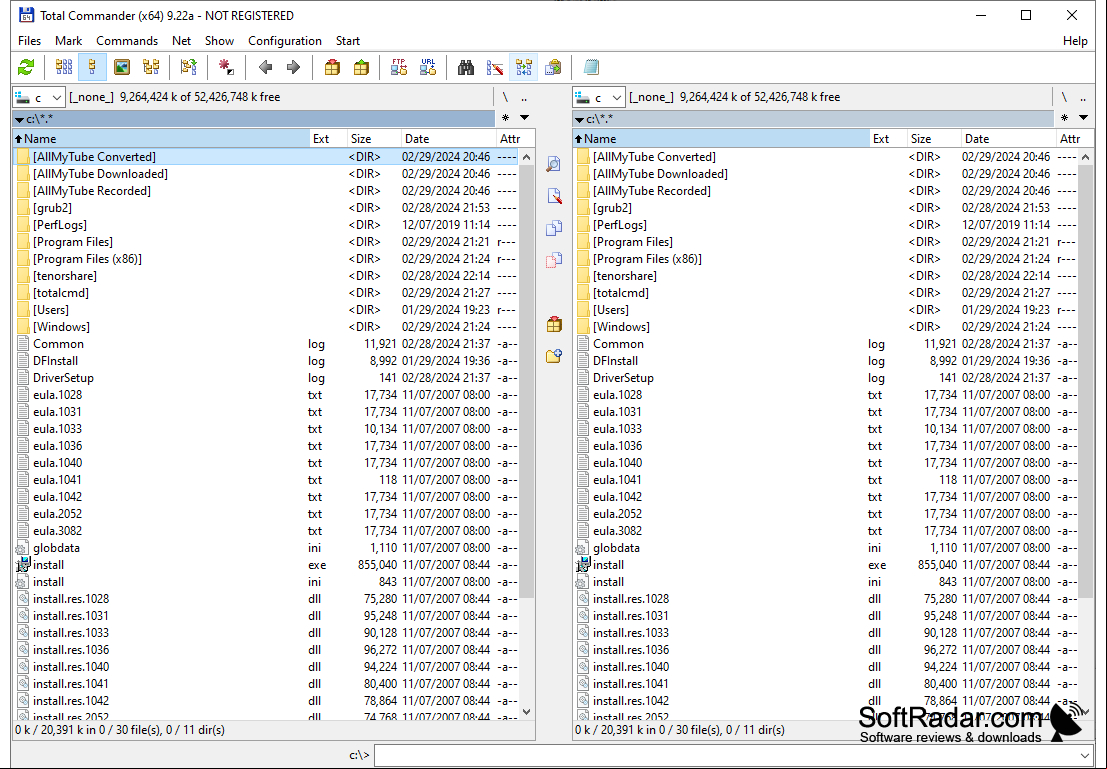Screen dimensions: 1107x769
Task: Click the Edit file pencil icon between panels
Action: (554, 196)
